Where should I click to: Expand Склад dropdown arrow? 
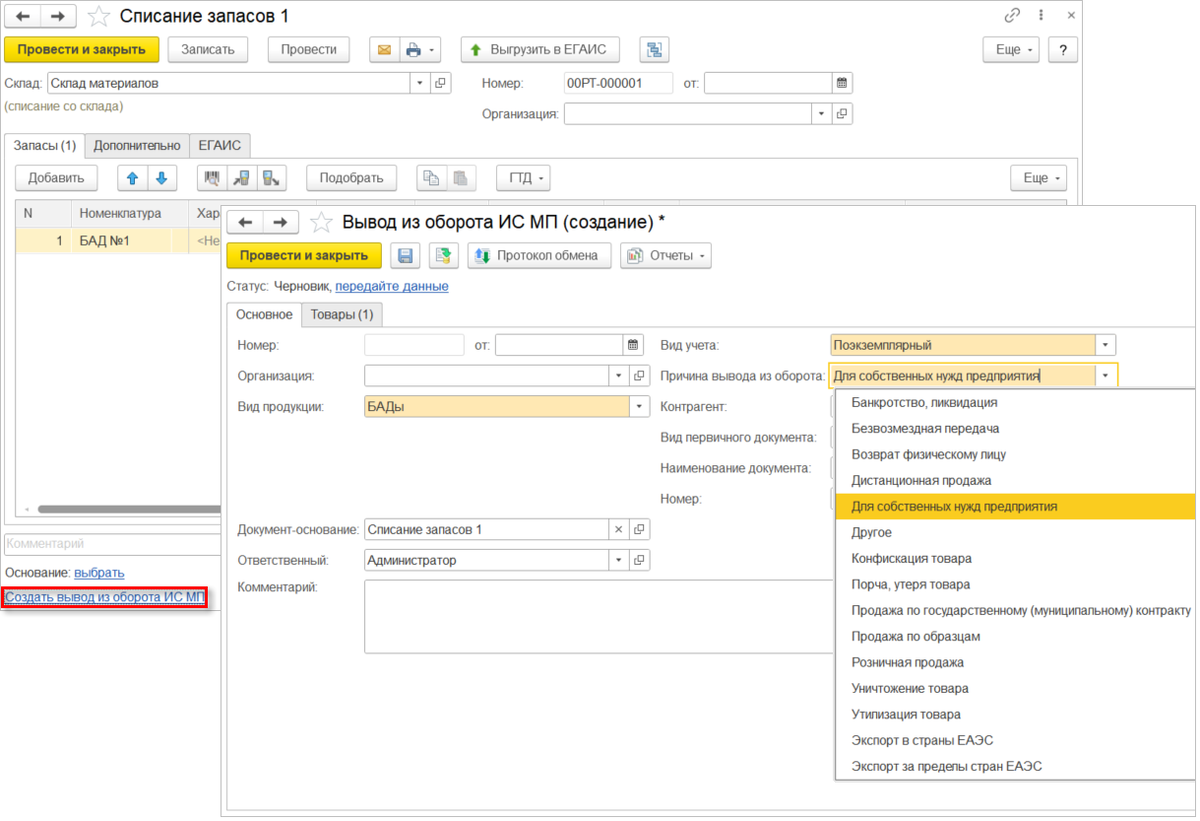pos(420,84)
